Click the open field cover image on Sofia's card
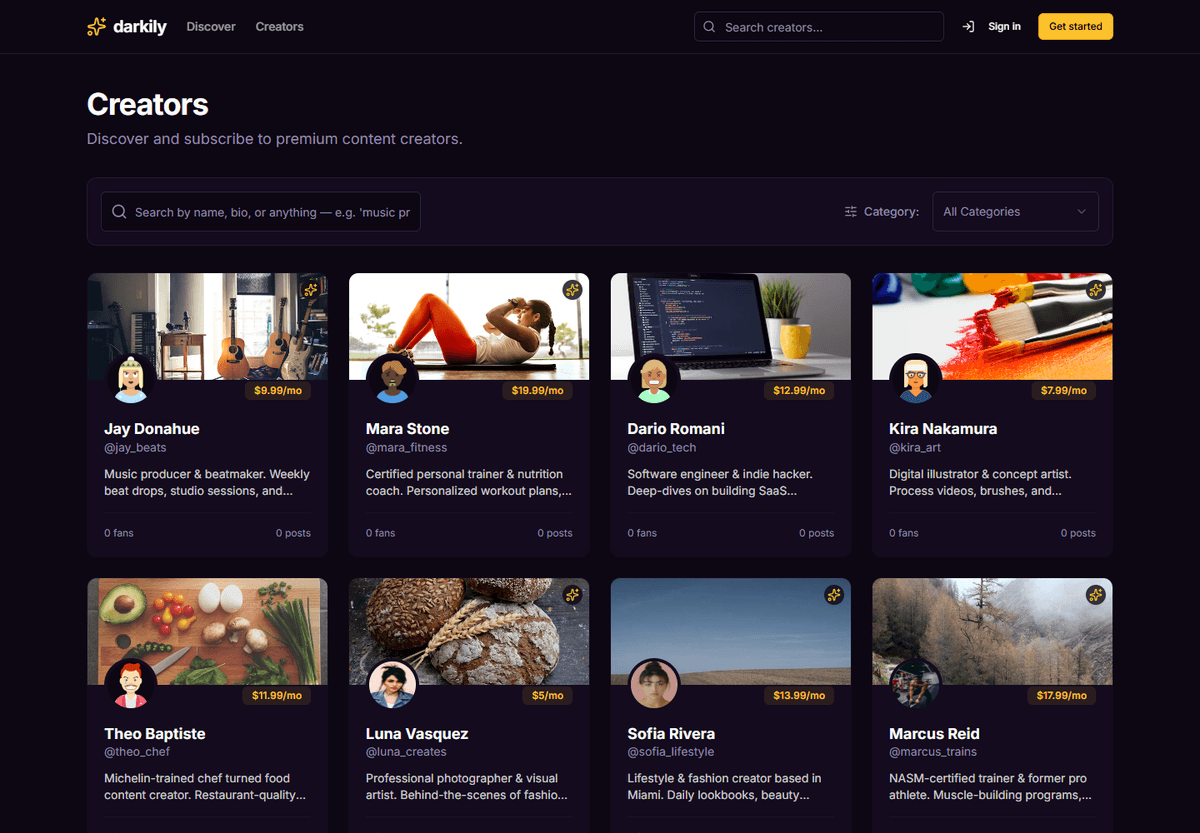1200x833 pixels. (x=731, y=631)
